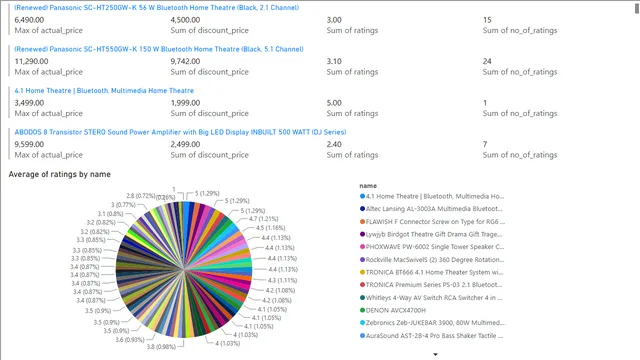Select the PHOXWAVE PW-6002 Tower Speaker legend entry
The image size is (640, 360).
click(x=432, y=247)
